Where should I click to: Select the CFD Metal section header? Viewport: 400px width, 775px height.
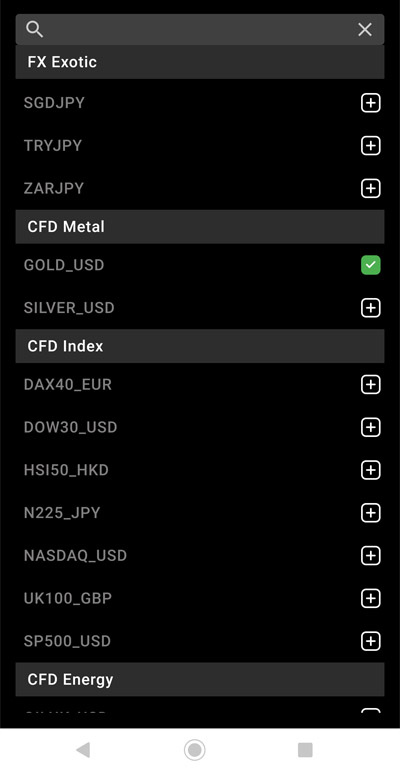coord(200,226)
